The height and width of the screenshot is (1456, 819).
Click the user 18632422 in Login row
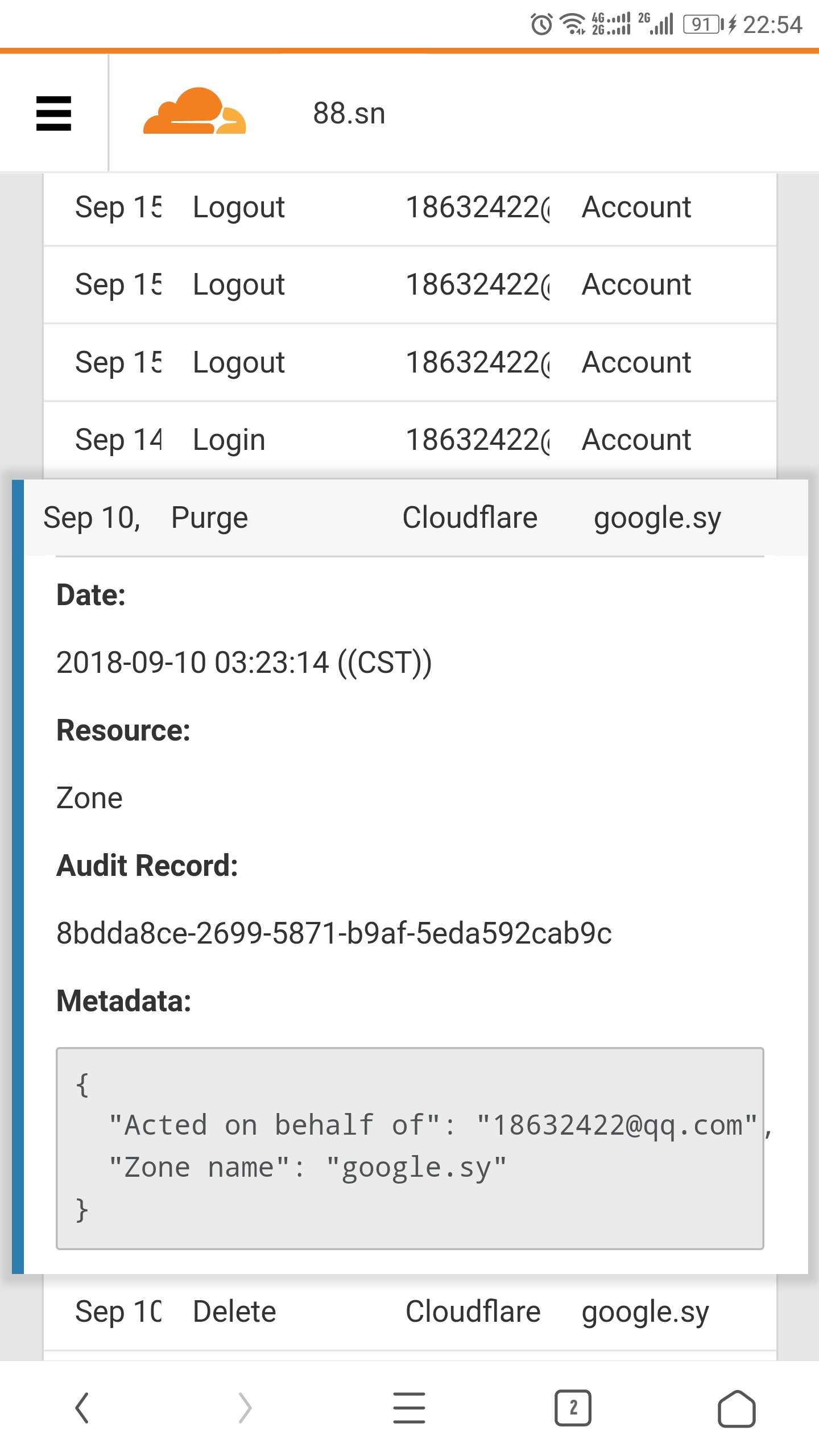(478, 440)
